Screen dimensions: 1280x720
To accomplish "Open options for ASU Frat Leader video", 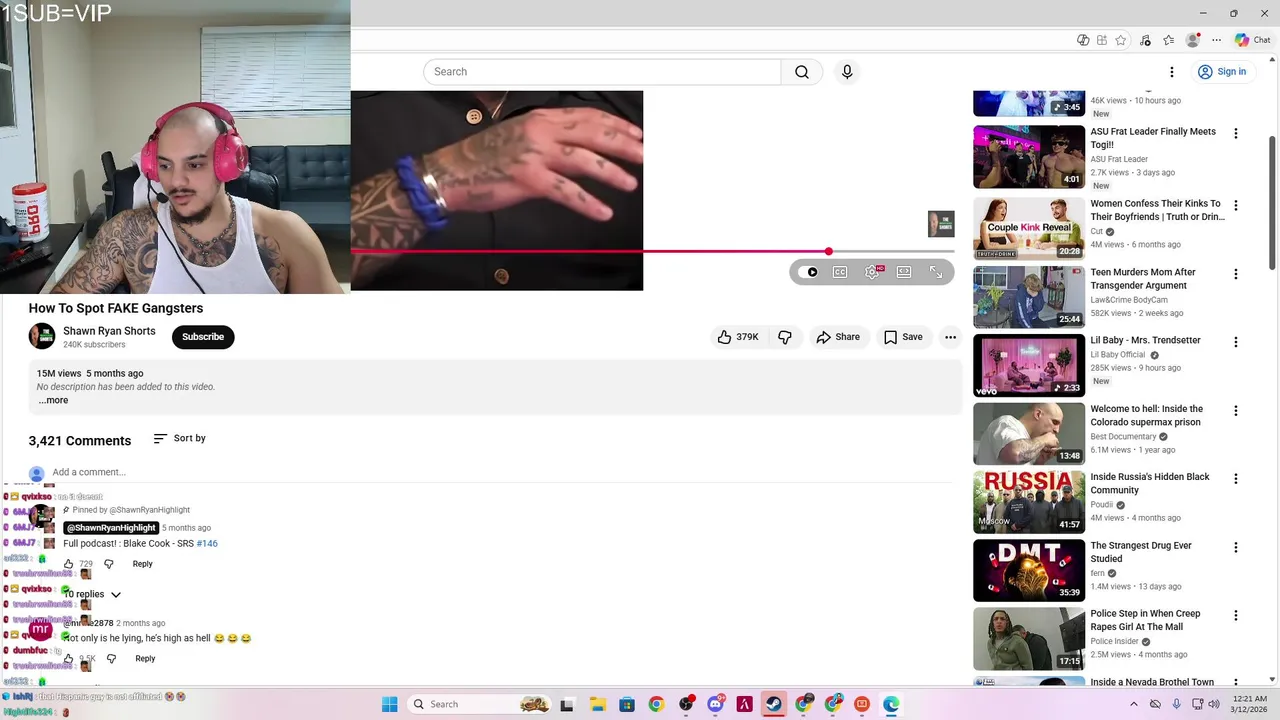I will (1236, 134).
